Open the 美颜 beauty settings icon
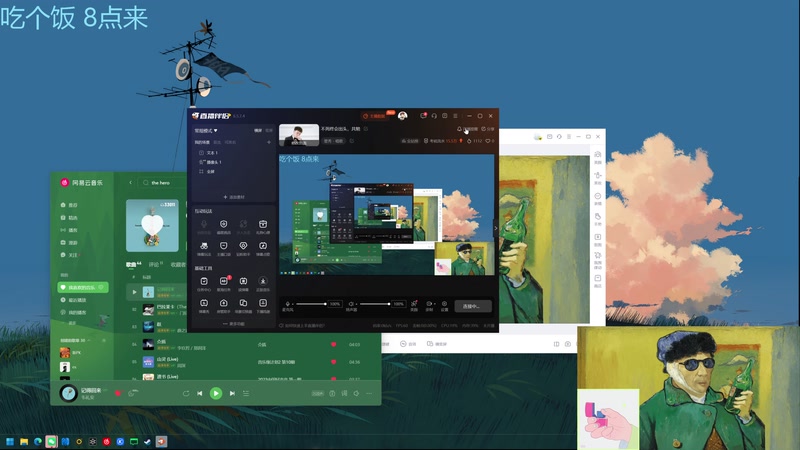The width and height of the screenshot is (800, 450). [414, 305]
